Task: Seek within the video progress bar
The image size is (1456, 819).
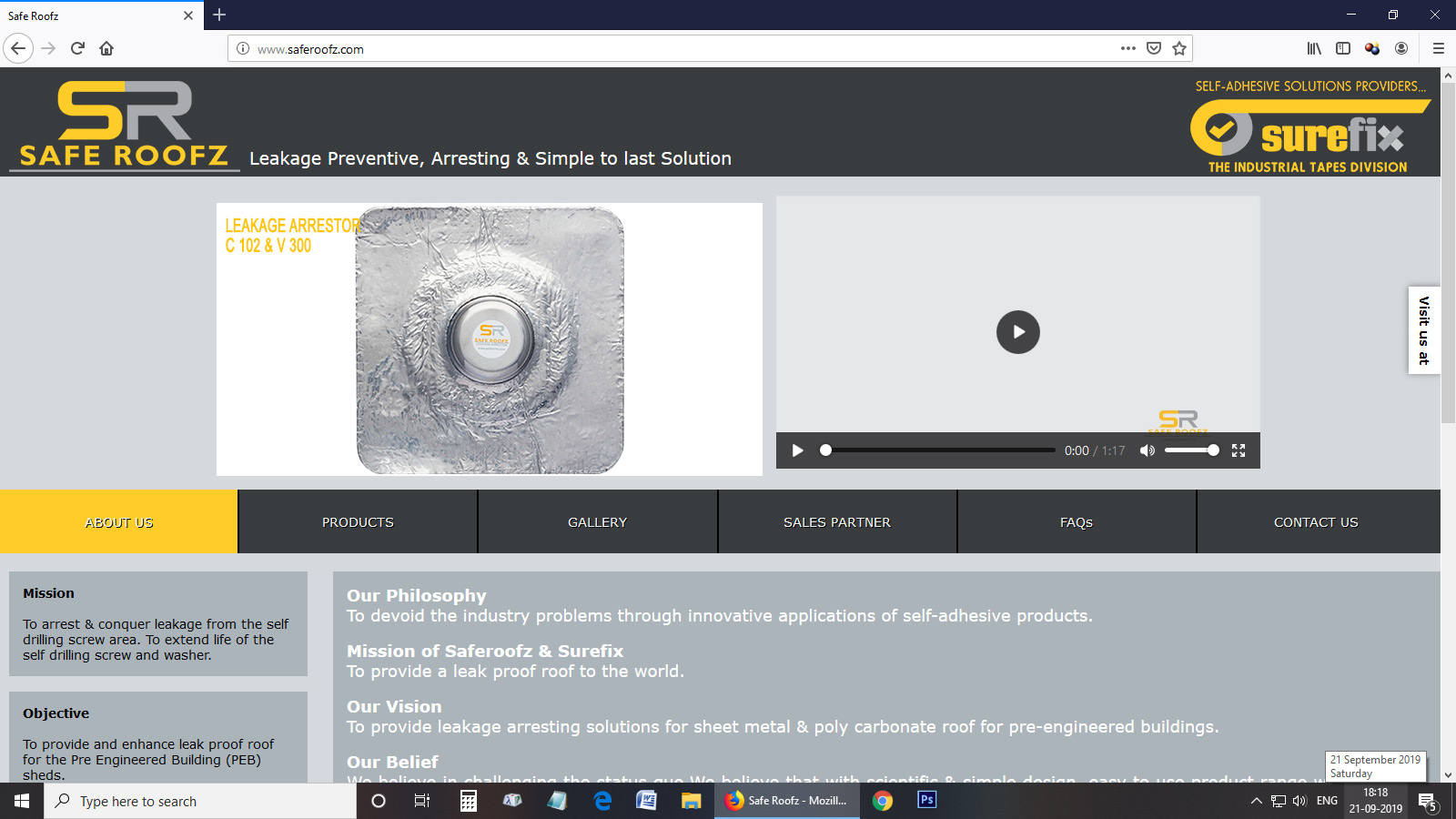Action: (x=940, y=450)
